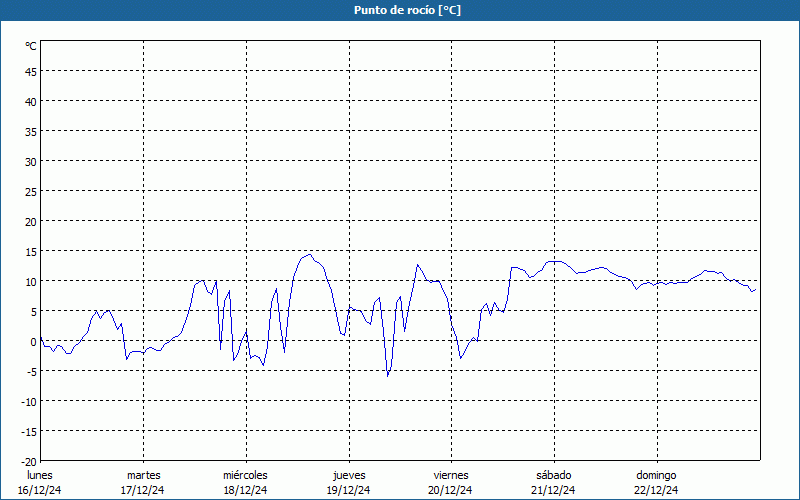Click the 30 y-axis label
This screenshot has height=500, width=800.
coord(31,162)
